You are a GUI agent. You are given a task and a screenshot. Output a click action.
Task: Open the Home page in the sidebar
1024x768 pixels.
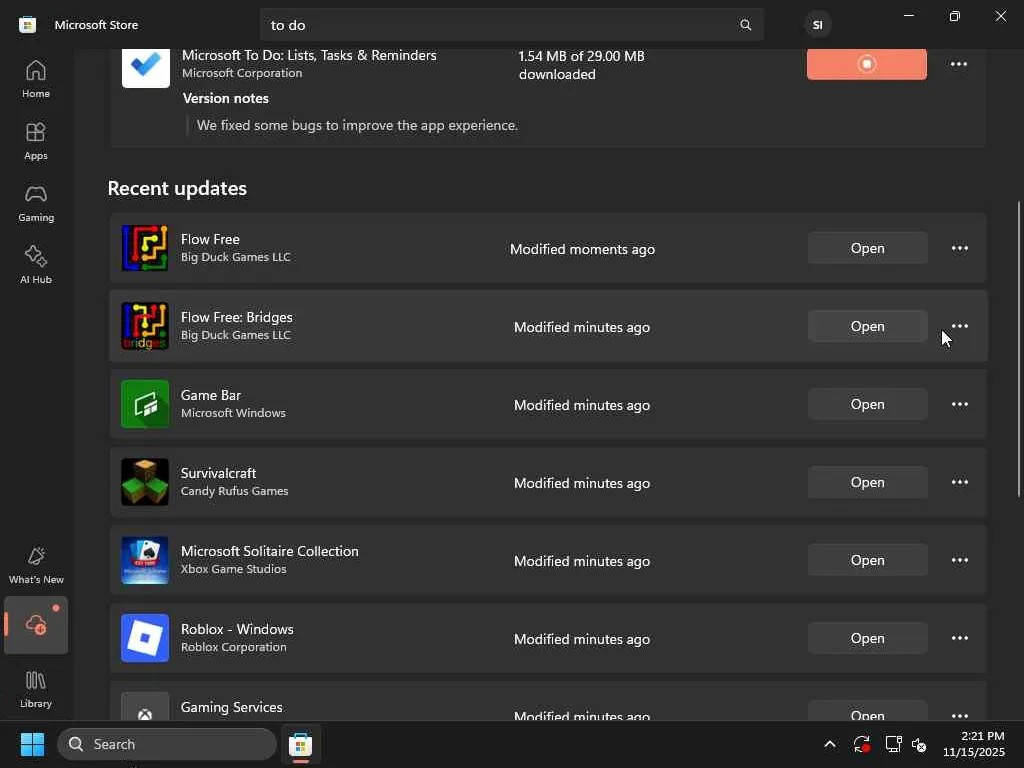(36, 80)
